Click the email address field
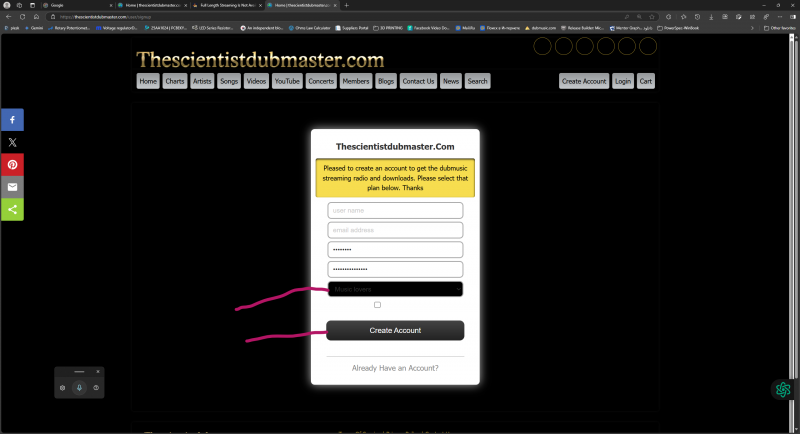Image resolution: width=800 pixels, height=434 pixels. click(x=395, y=230)
